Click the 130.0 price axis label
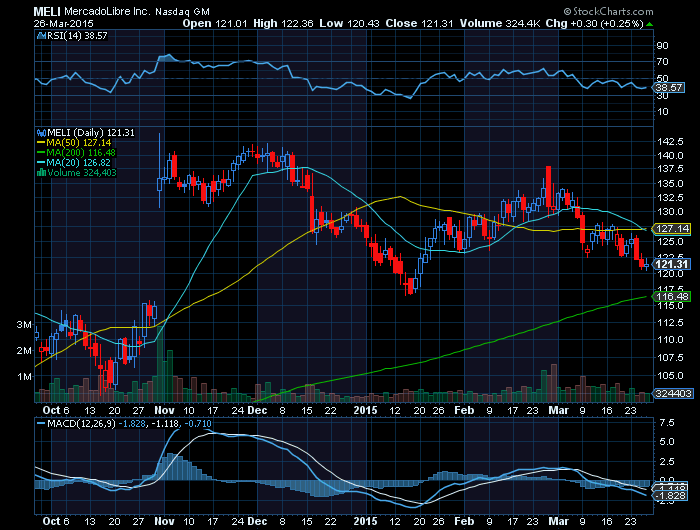 tap(670, 211)
